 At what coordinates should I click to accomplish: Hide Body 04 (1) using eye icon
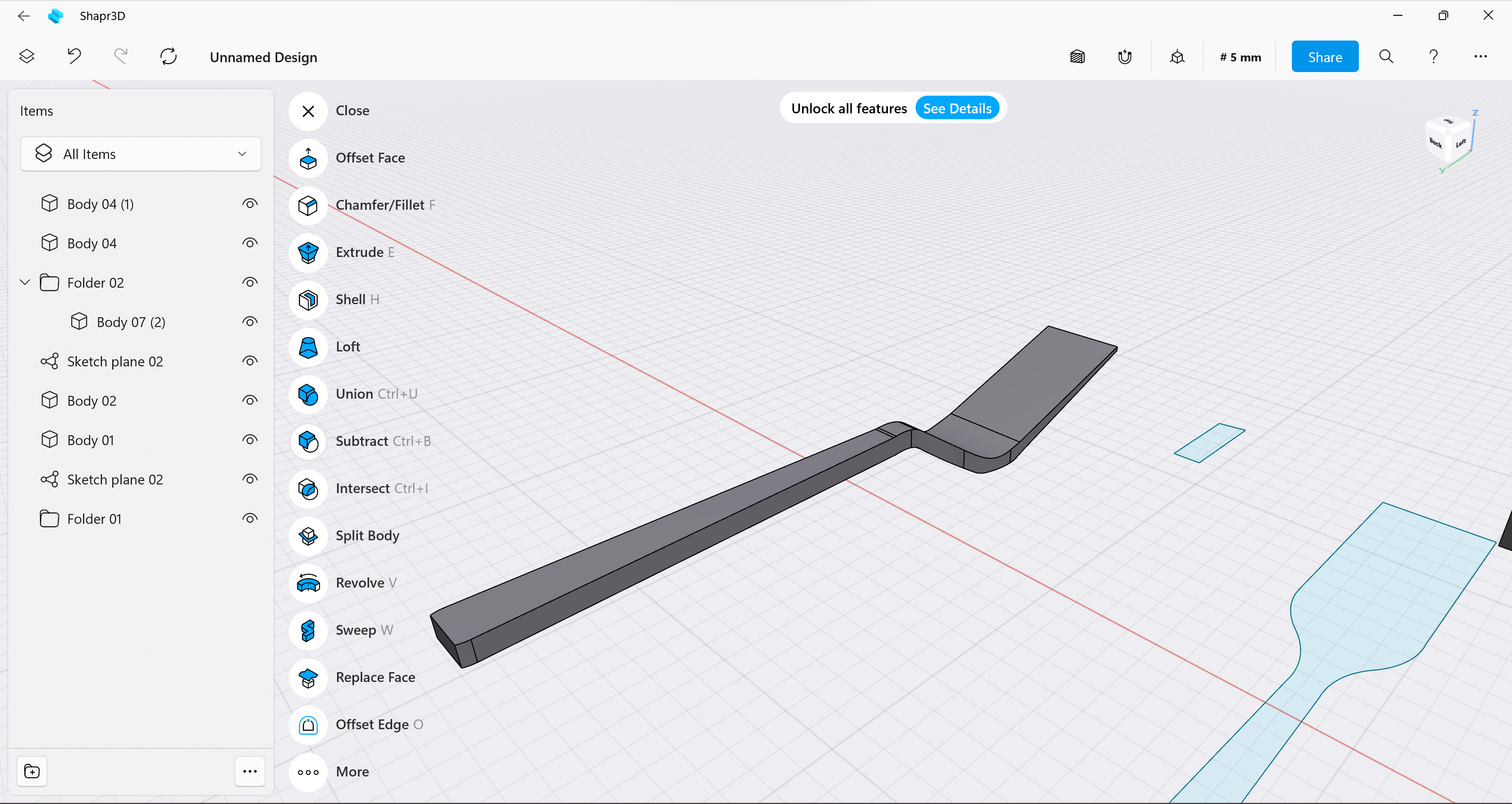[x=250, y=204]
